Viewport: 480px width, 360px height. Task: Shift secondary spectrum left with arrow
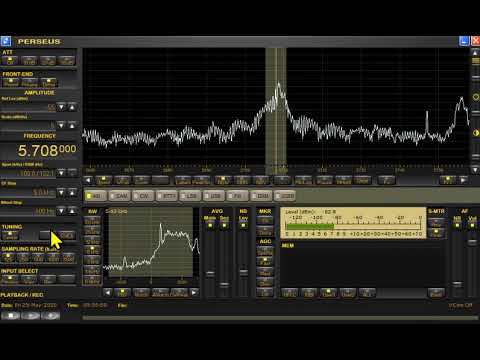(x=107, y=293)
